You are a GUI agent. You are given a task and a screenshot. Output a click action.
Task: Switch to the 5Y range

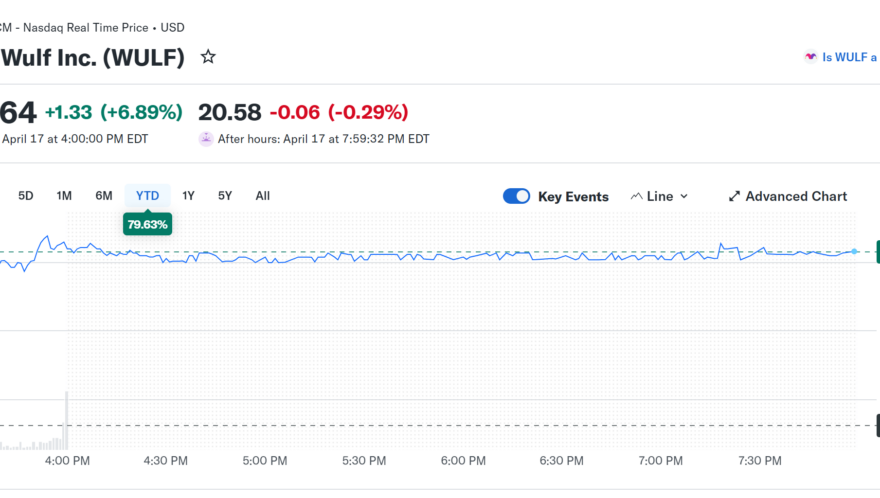[225, 196]
